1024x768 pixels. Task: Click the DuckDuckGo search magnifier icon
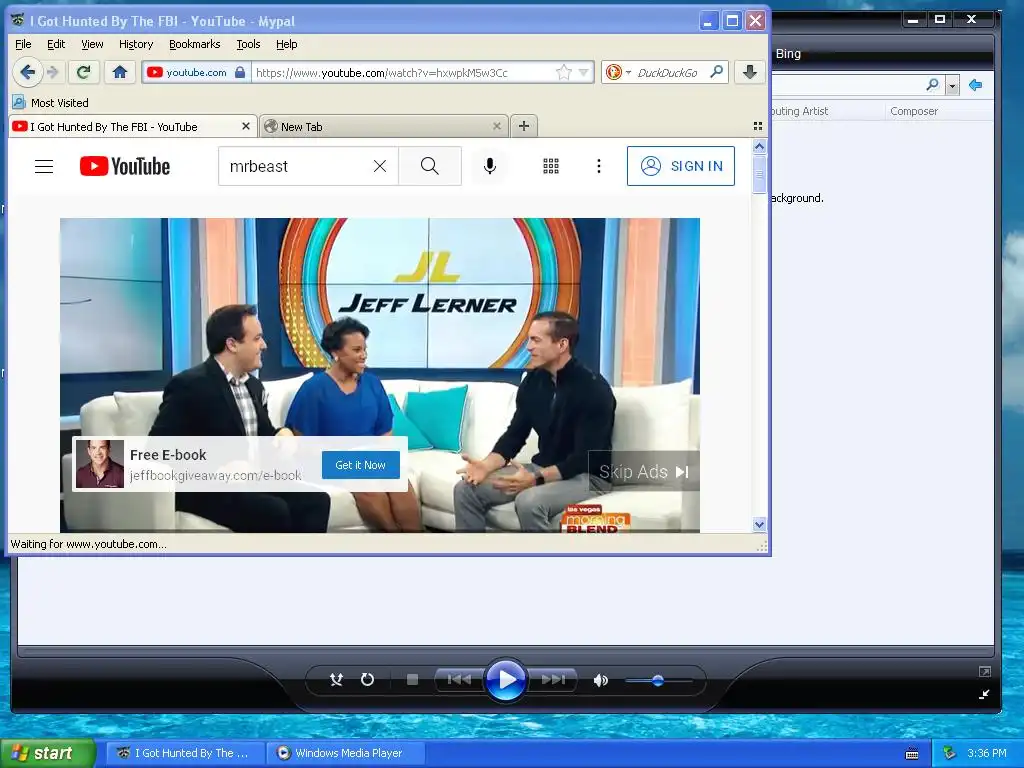[716, 71]
